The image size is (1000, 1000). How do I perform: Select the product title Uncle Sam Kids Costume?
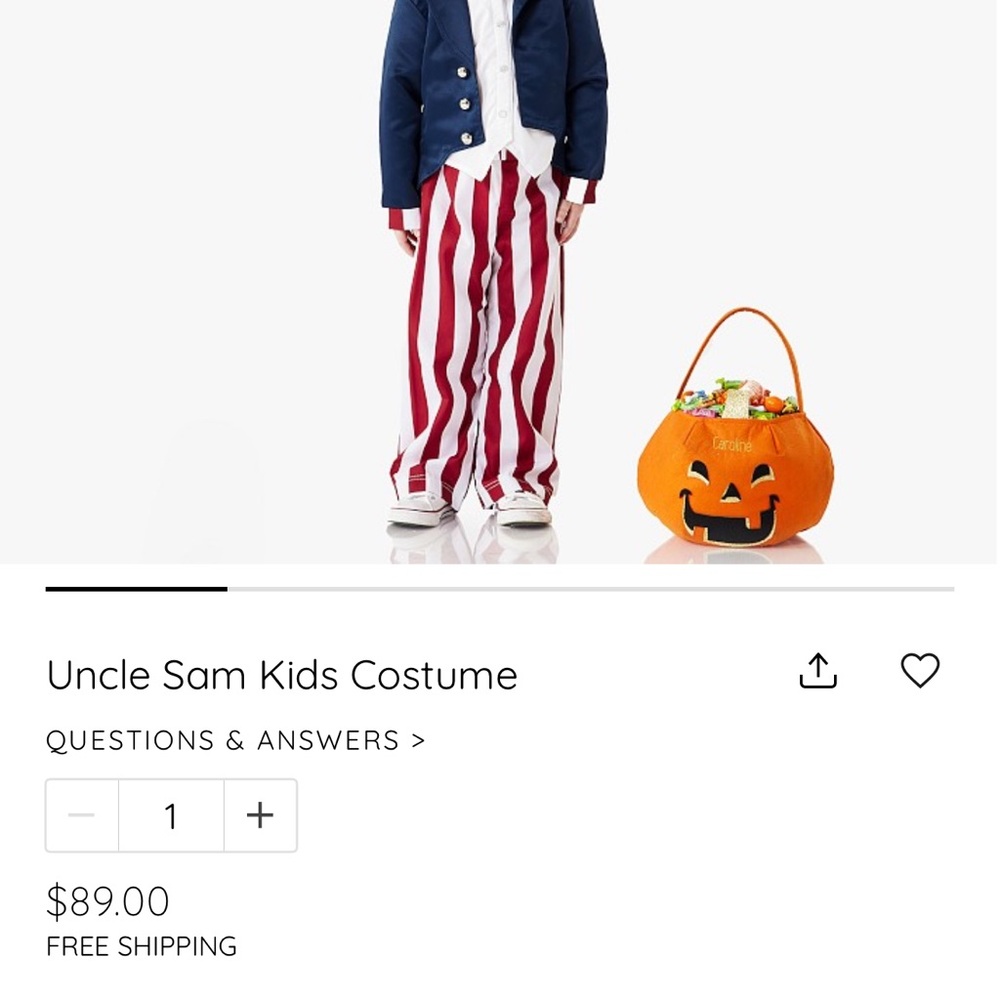click(281, 675)
